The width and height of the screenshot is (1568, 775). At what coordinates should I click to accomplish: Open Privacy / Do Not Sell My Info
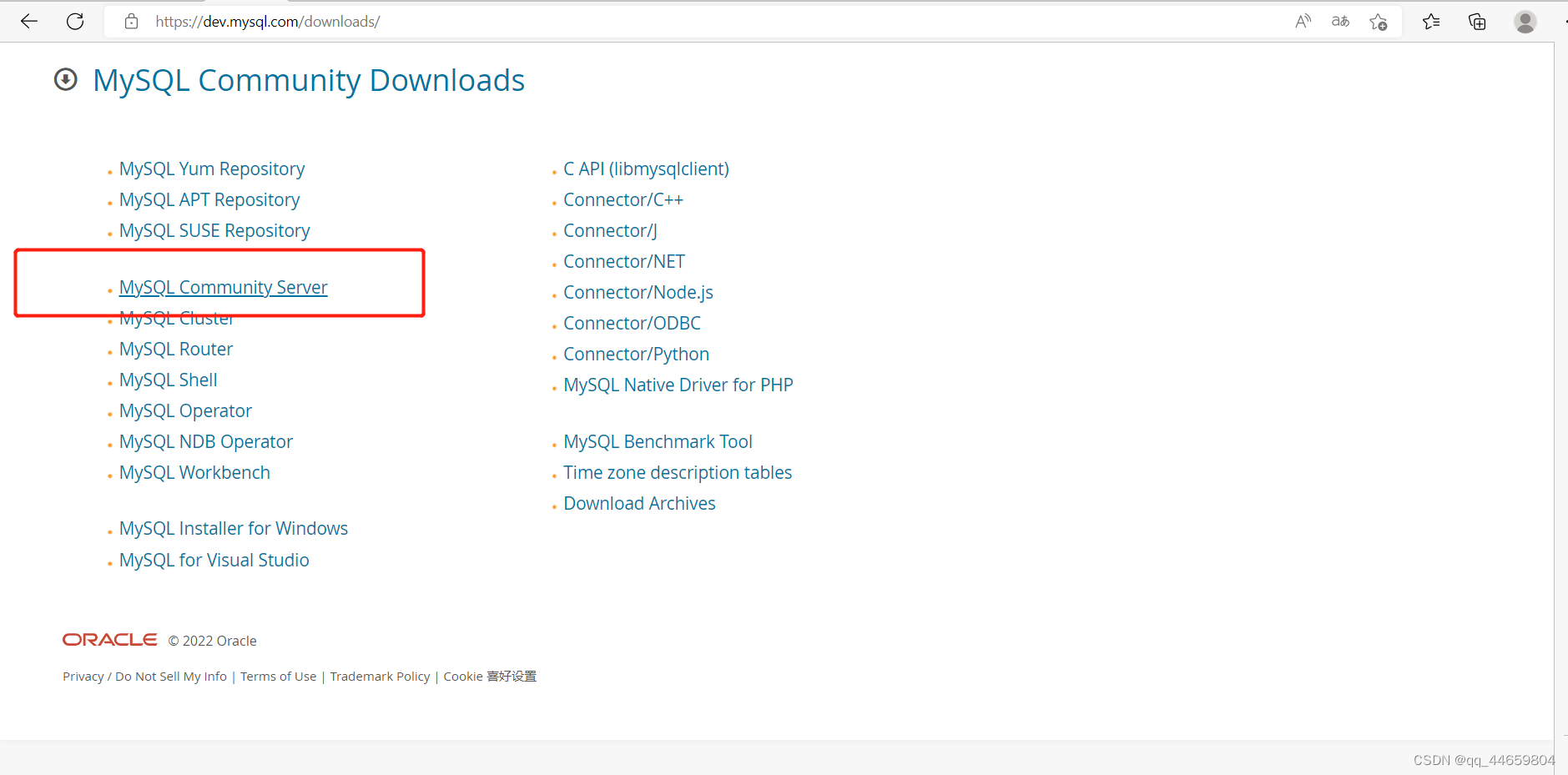[x=144, y=677]
